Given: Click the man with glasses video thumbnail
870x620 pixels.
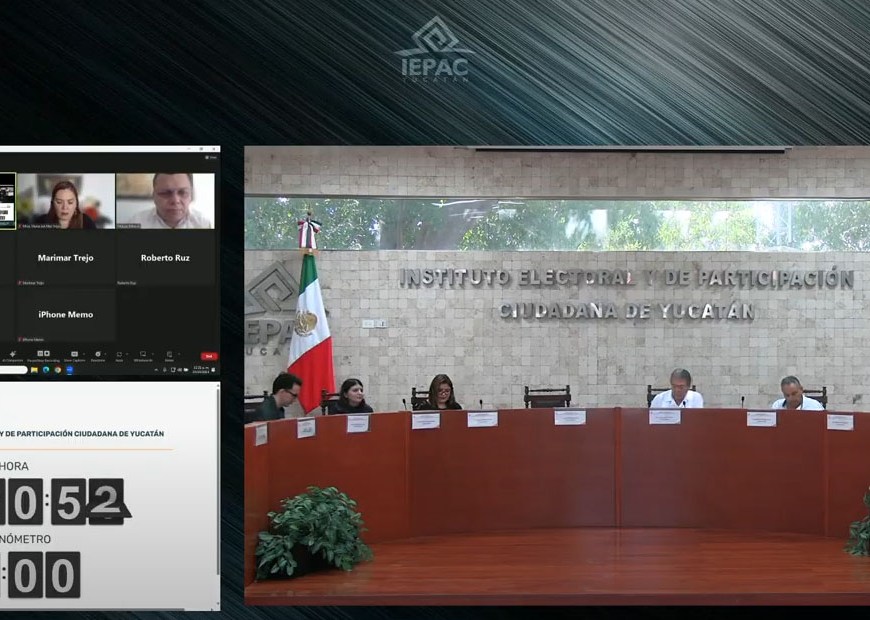Looking at the screenshot, I should coord(165,201).
